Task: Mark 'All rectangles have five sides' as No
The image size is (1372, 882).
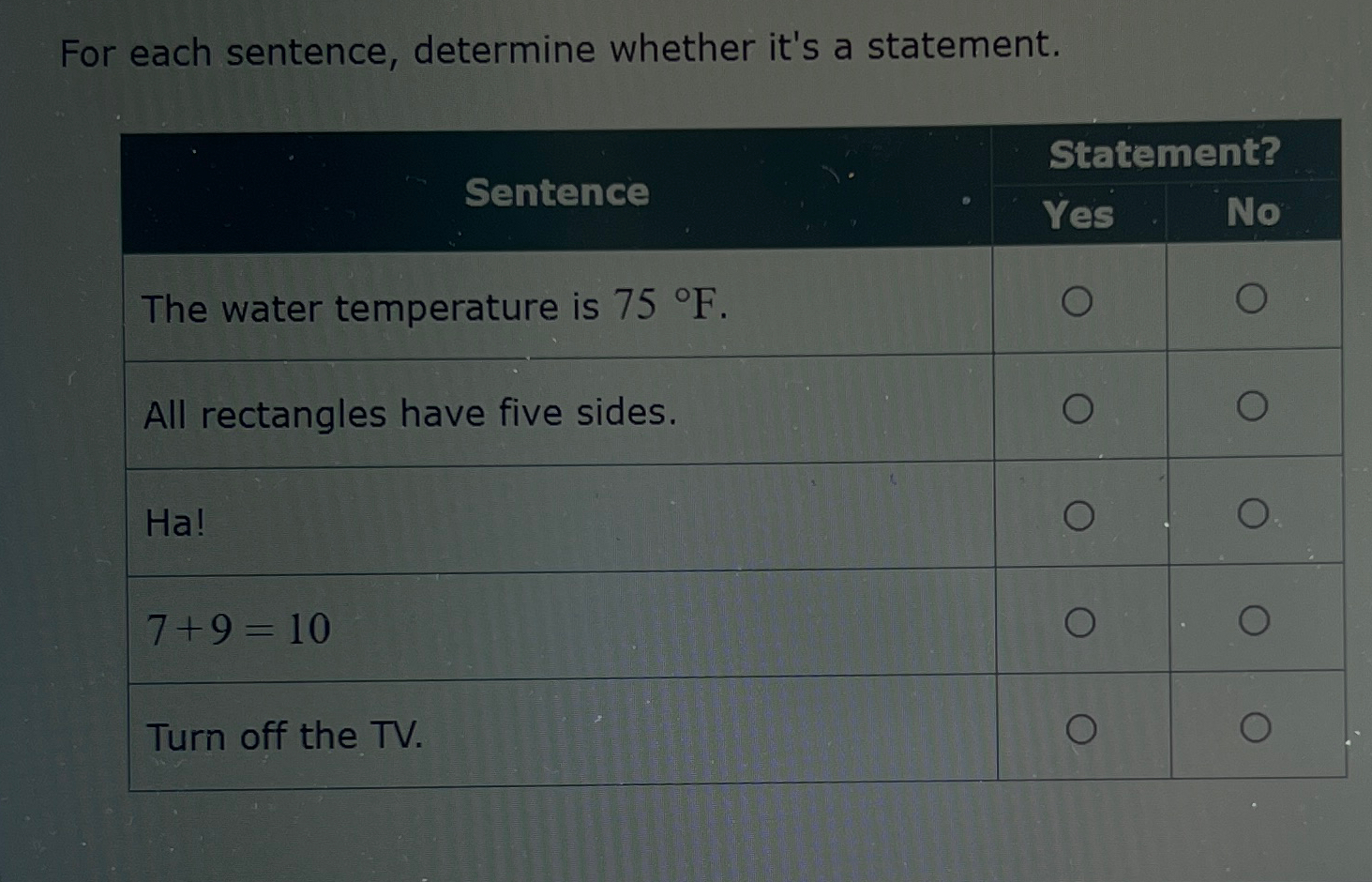Action: pos(1251,403)
